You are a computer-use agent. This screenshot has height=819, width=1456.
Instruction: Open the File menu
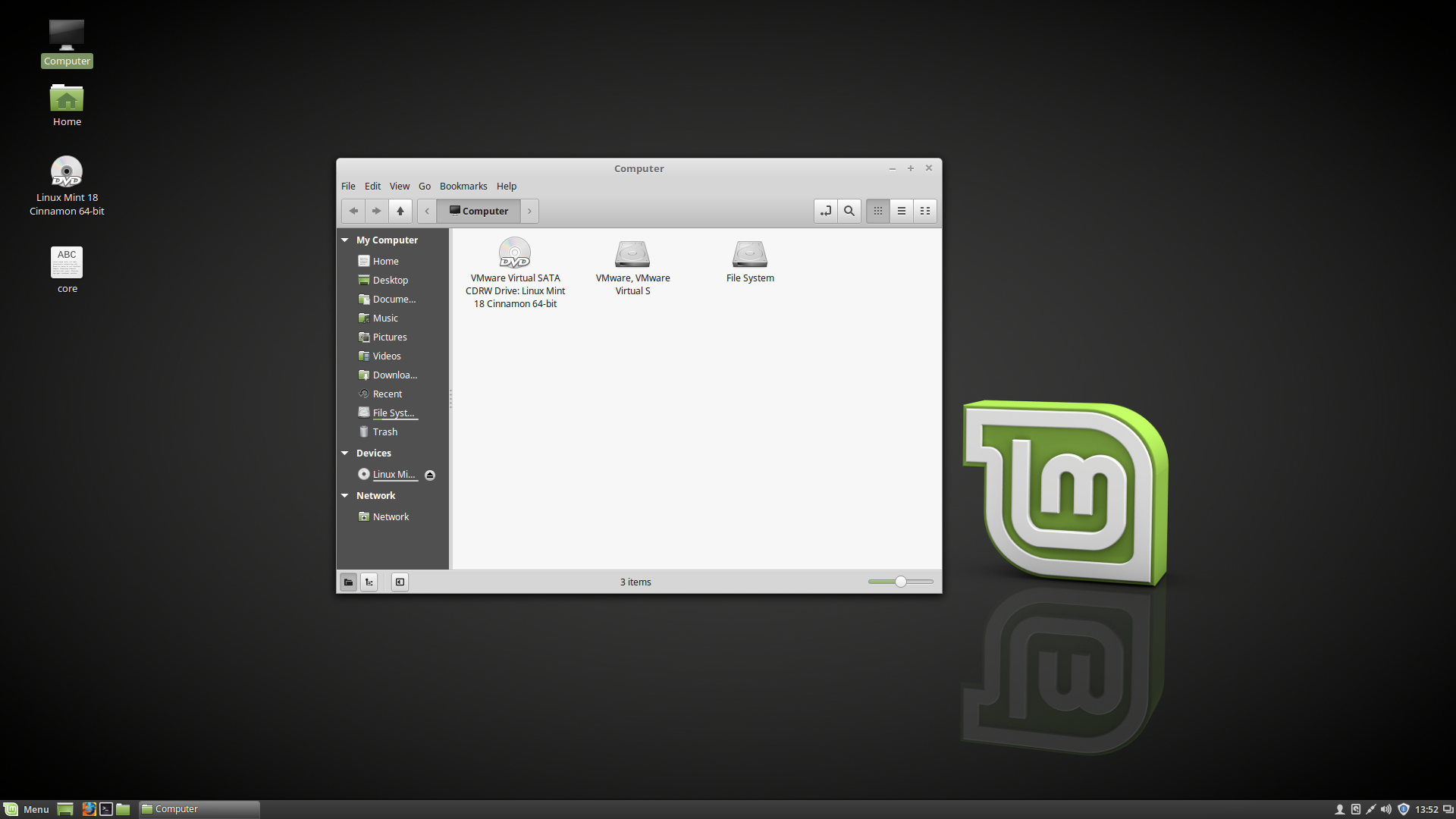point(348,186)
